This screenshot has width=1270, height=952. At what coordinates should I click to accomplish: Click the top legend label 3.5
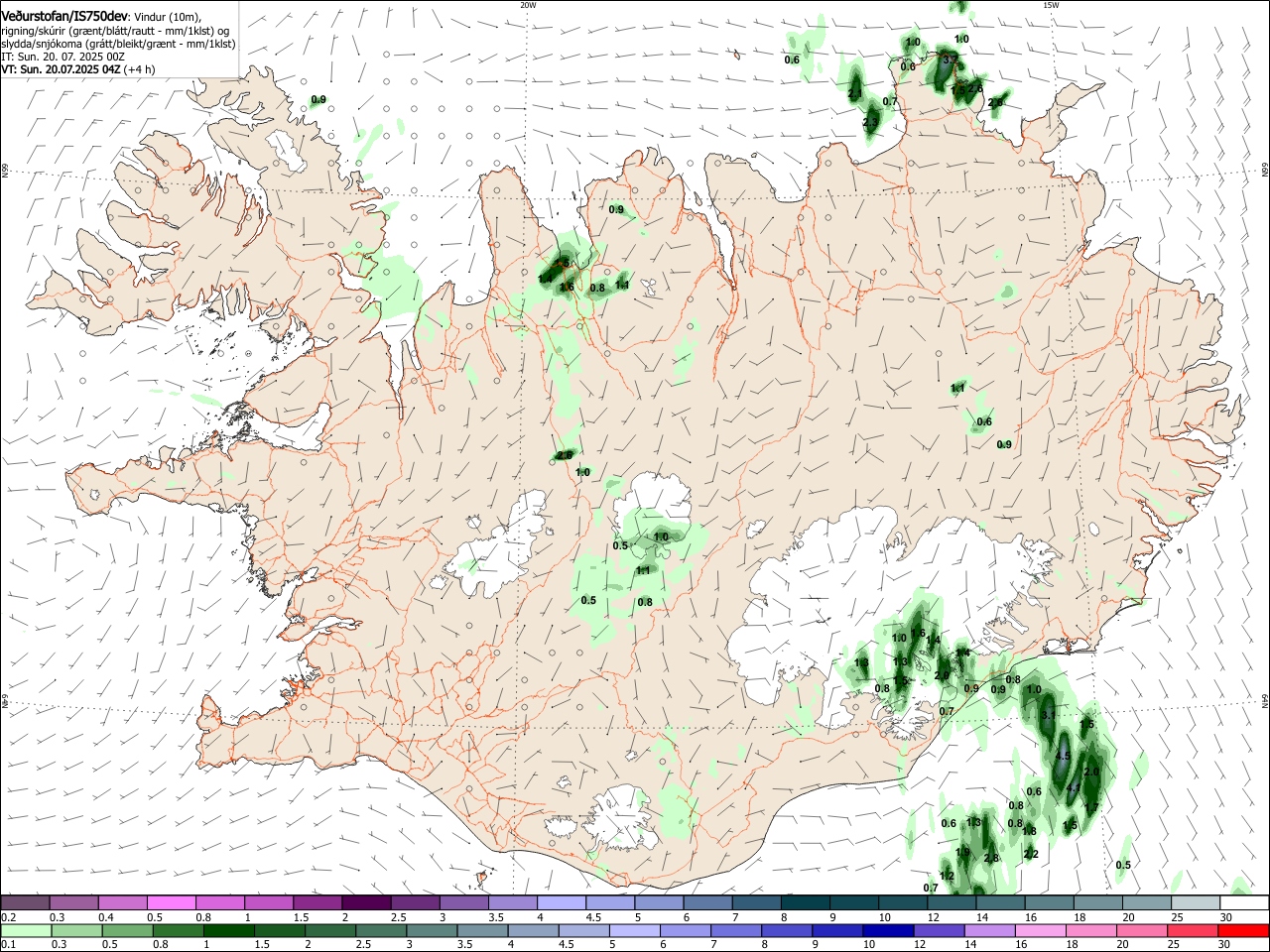click(496, 917)
